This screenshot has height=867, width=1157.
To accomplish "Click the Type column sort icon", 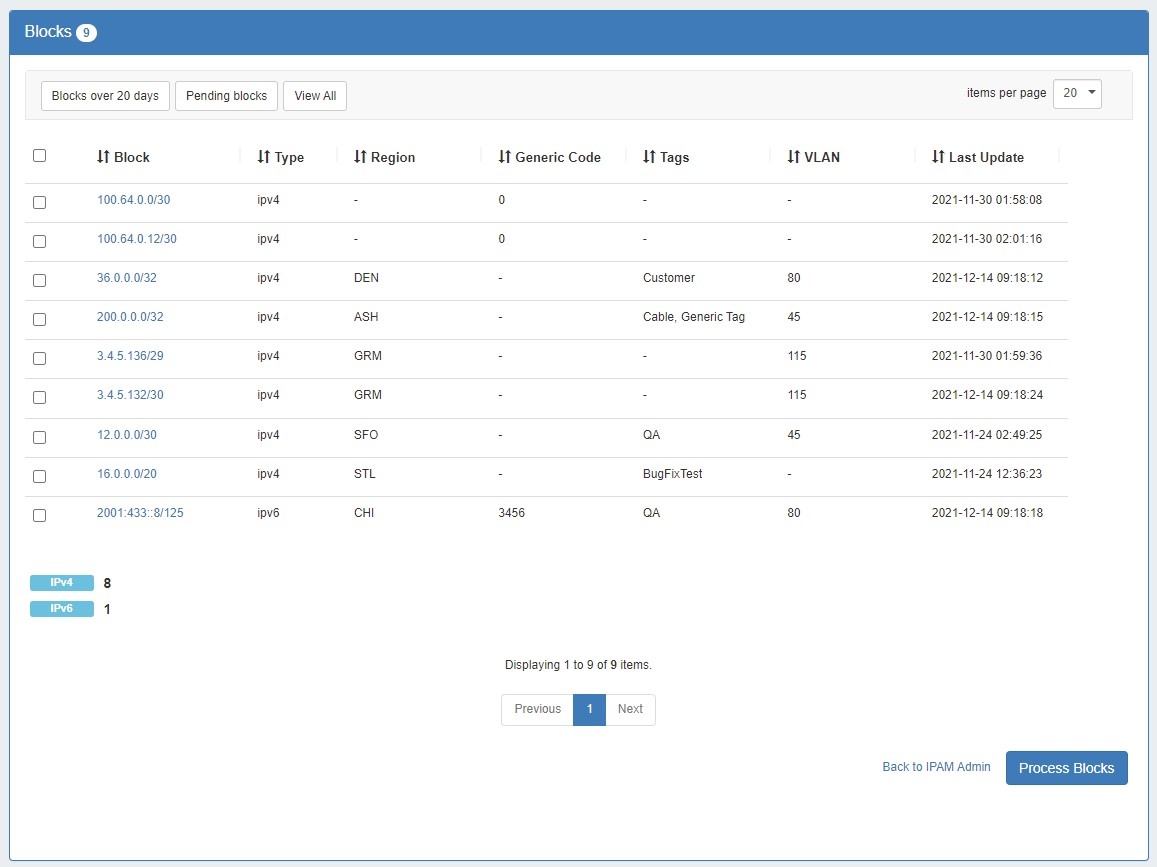I will pos(264,157).
